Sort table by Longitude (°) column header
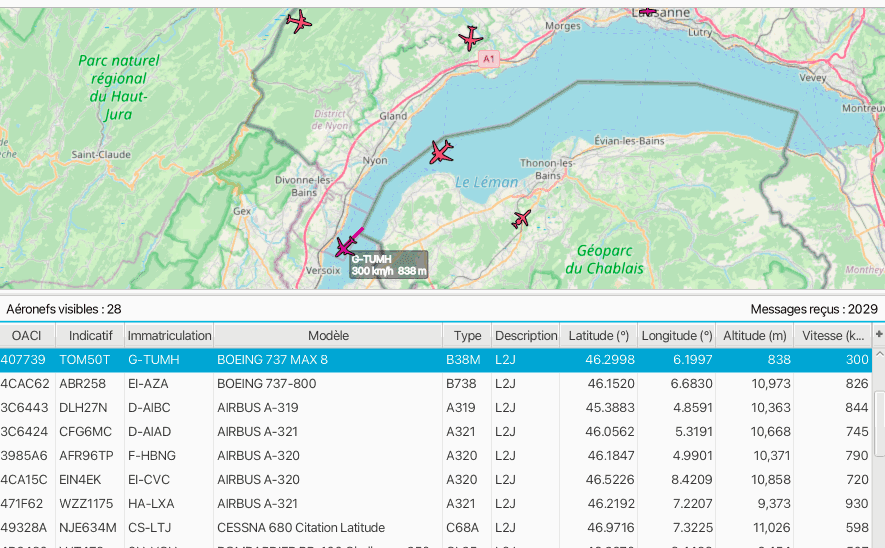This screenshot has width=885, height=548. [x=677, y=336]
